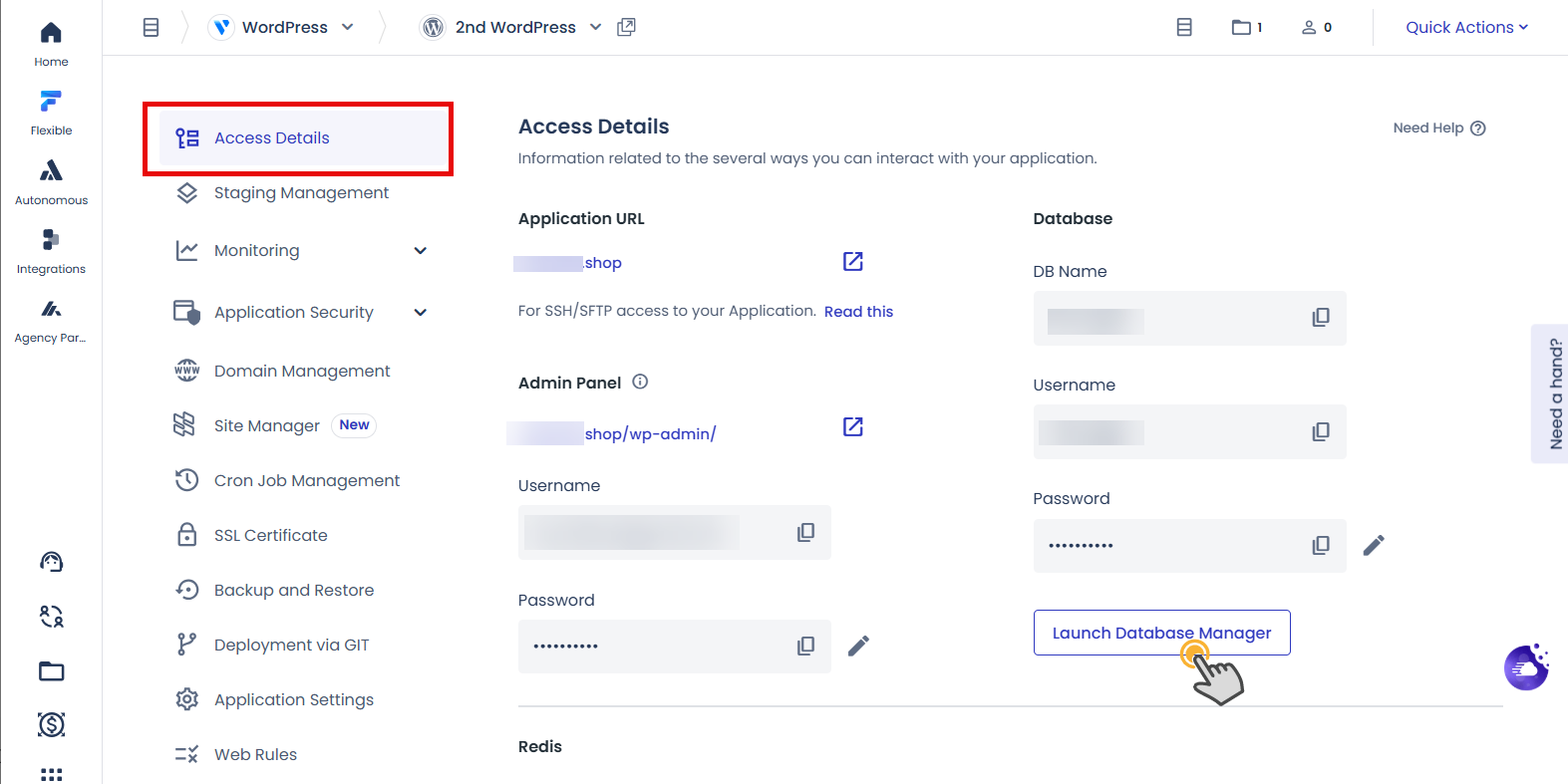The height and width of the screenshot is (784, 1568).
Task: Select Staging Management menu item
Action: point(301,193)
